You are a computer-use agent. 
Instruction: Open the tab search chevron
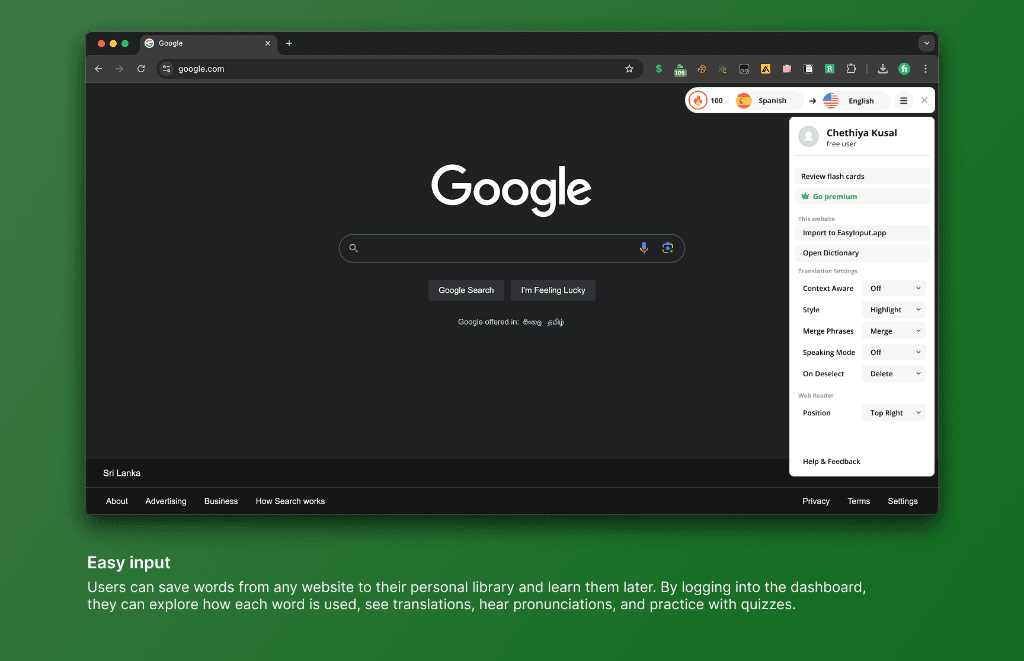point(926,43)
